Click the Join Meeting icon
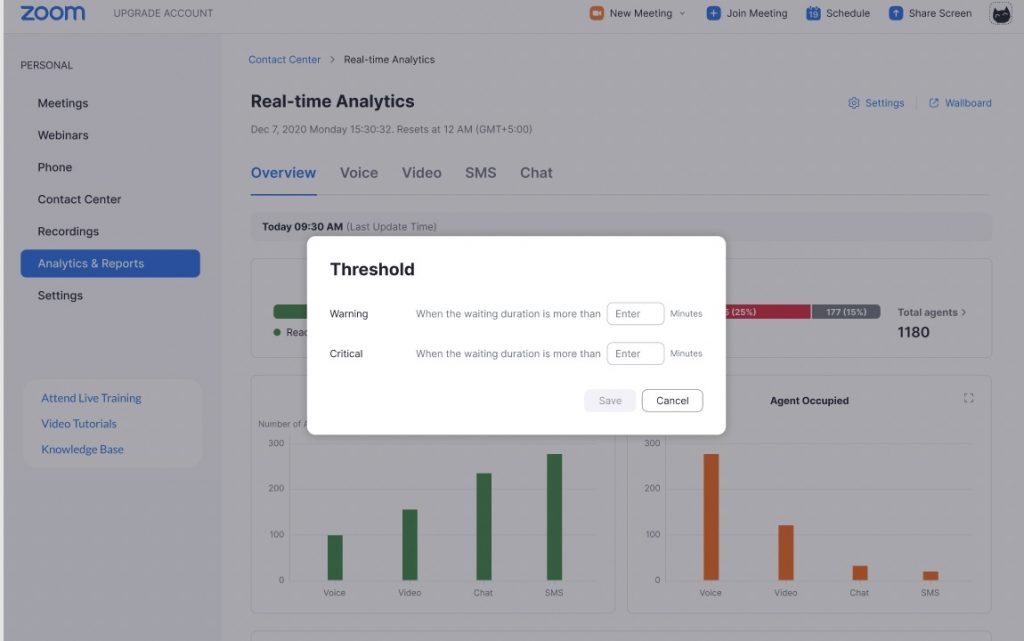This screenshot has height=641, width=1024. 712,13
